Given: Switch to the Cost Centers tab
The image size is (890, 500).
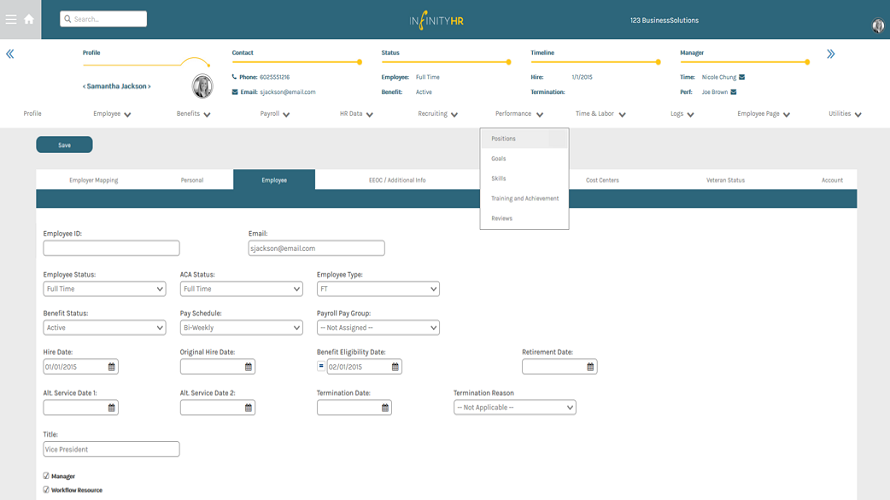Looking at the screenshot, I should click(x=602, y=180).
